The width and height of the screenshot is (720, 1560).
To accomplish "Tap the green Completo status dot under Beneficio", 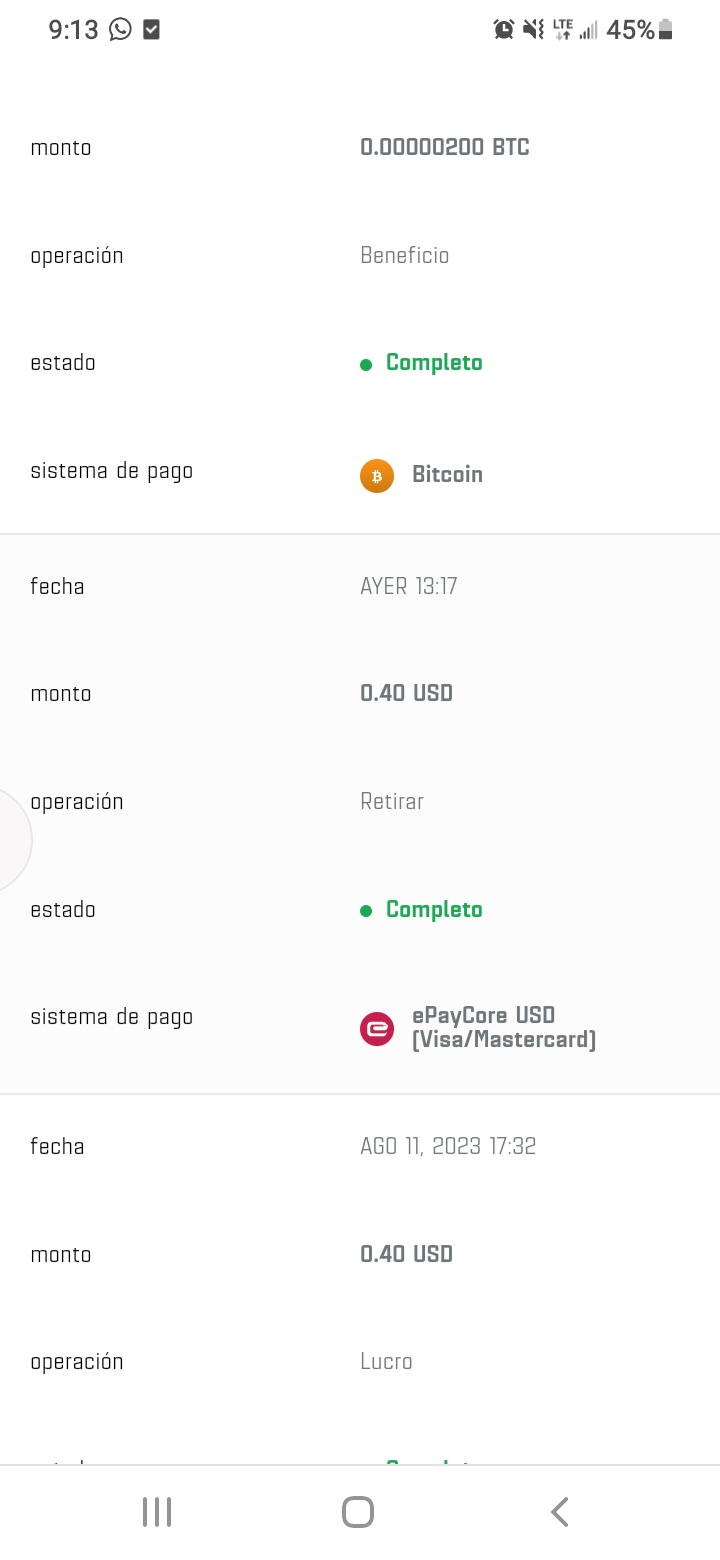I will (366, 364).
